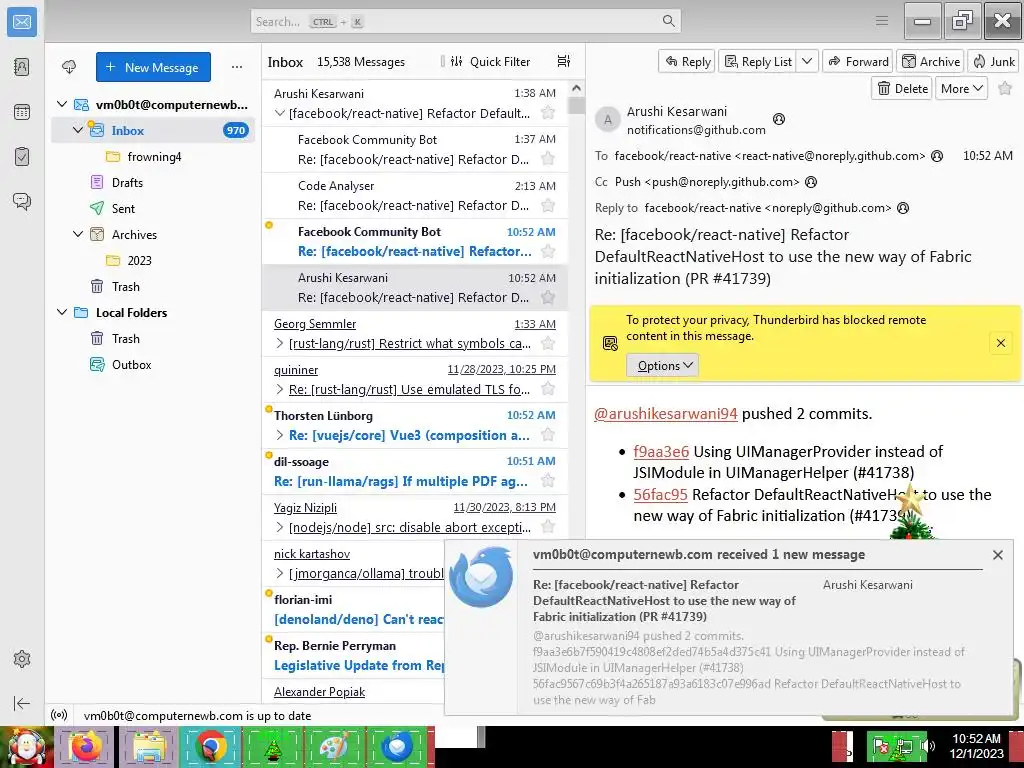Click the New Message button

click(x=153, y=67)
